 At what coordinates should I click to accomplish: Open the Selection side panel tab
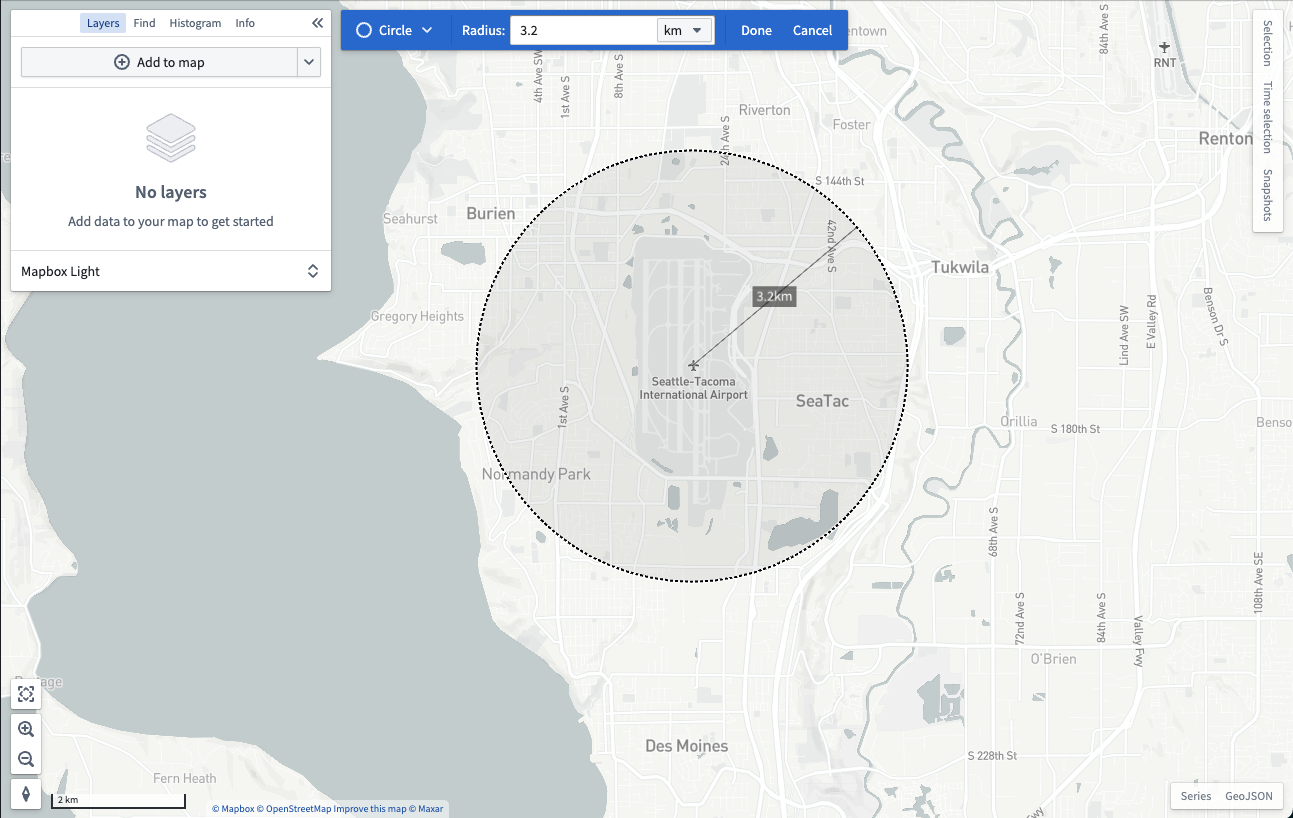[1267, 43]
